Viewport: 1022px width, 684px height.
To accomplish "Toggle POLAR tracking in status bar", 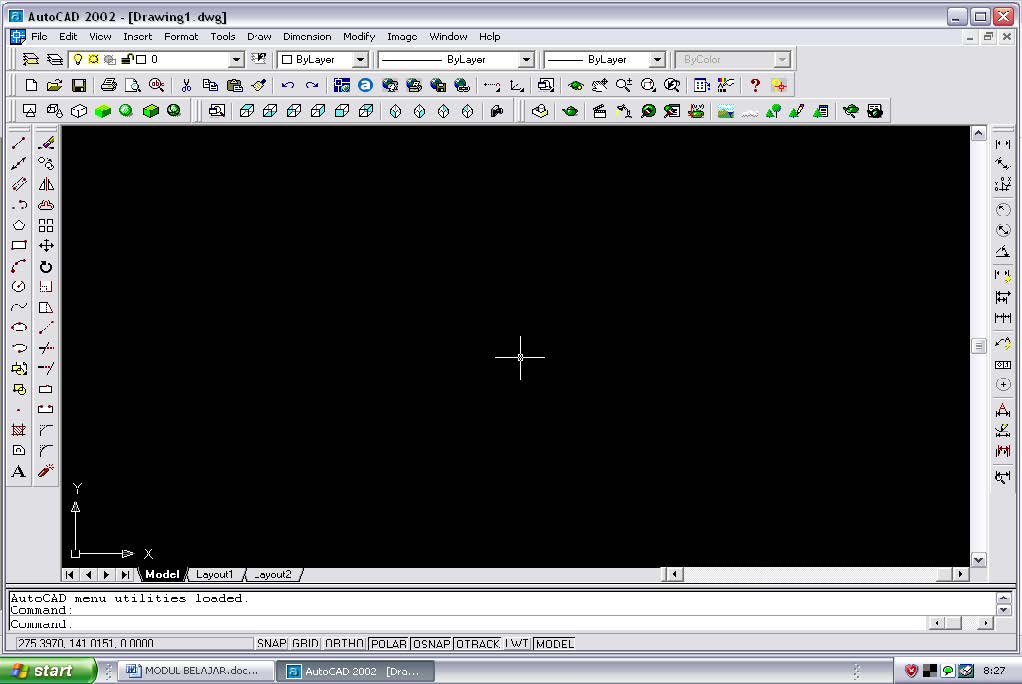I will [388, 644].
